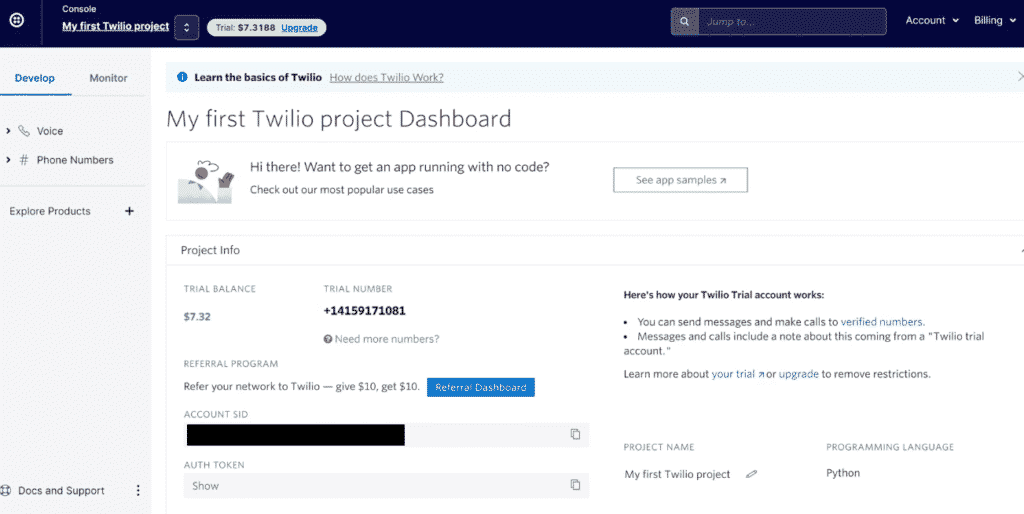
Task: Click the Twilio logo icon
Action: (x=17, y=21)
